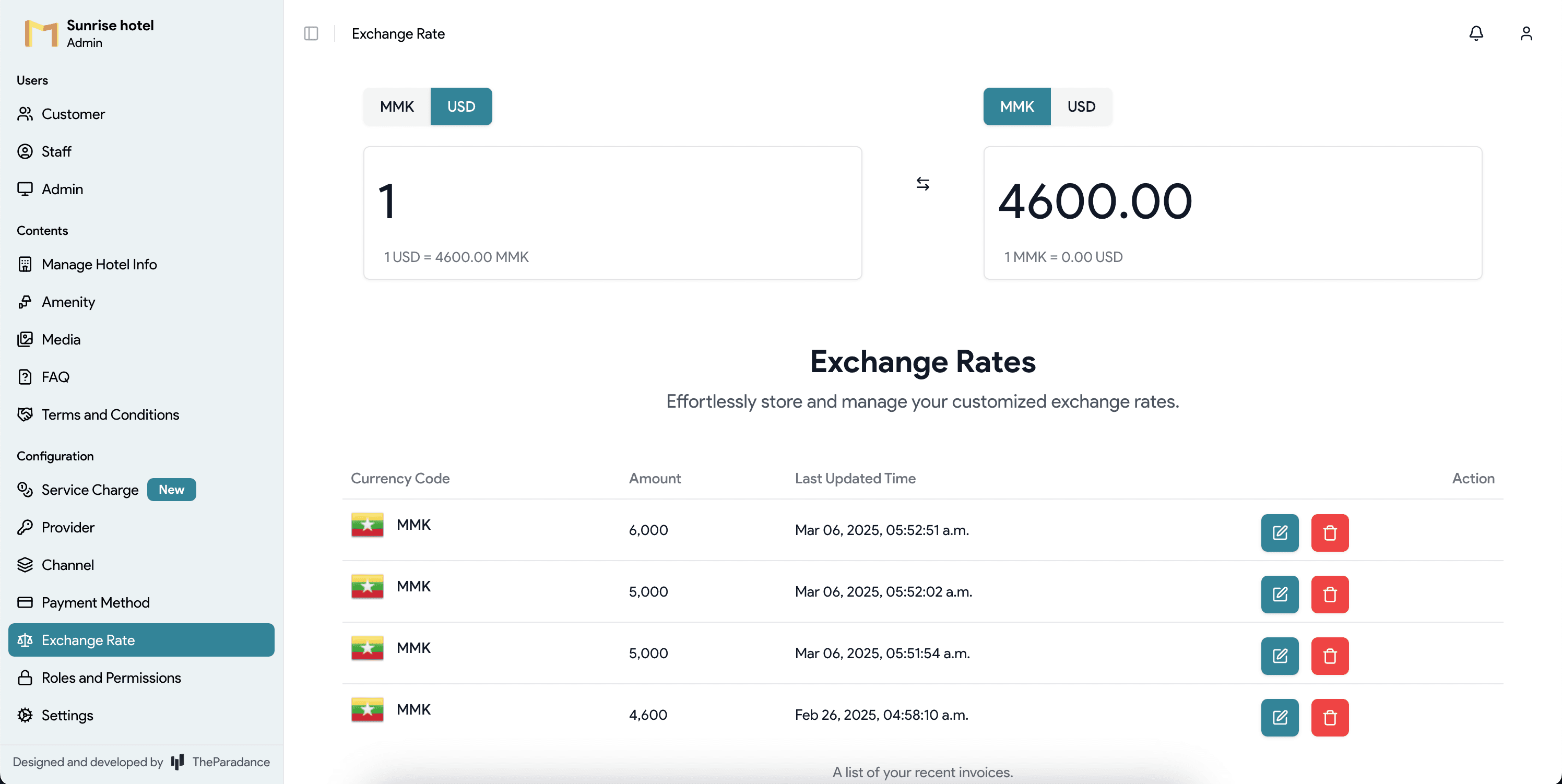Click the text 1 USD = 4600.00 MMK

click(x=456, y=257)
